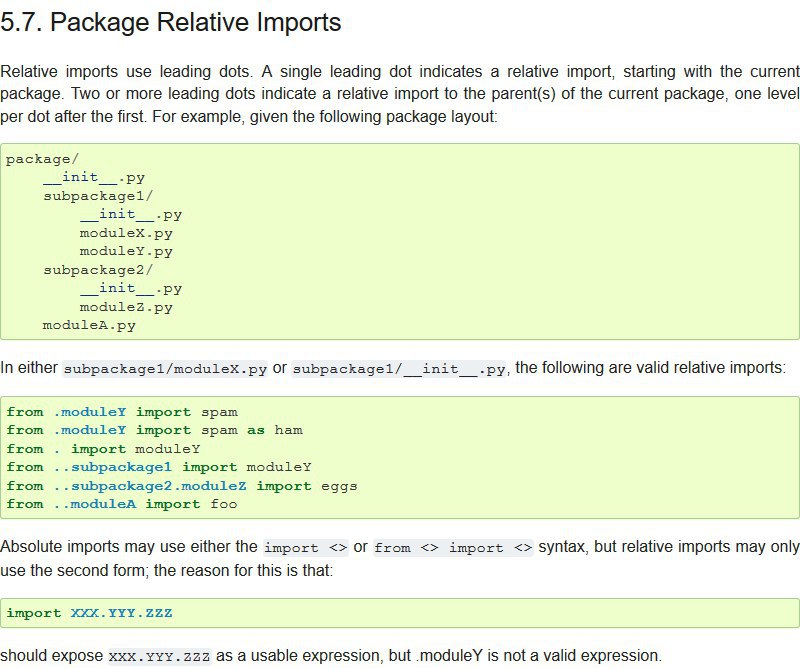The image size is (800, 668).
Task: Click moduleA.py at the layout bottom
Action: tap(89, 326)
